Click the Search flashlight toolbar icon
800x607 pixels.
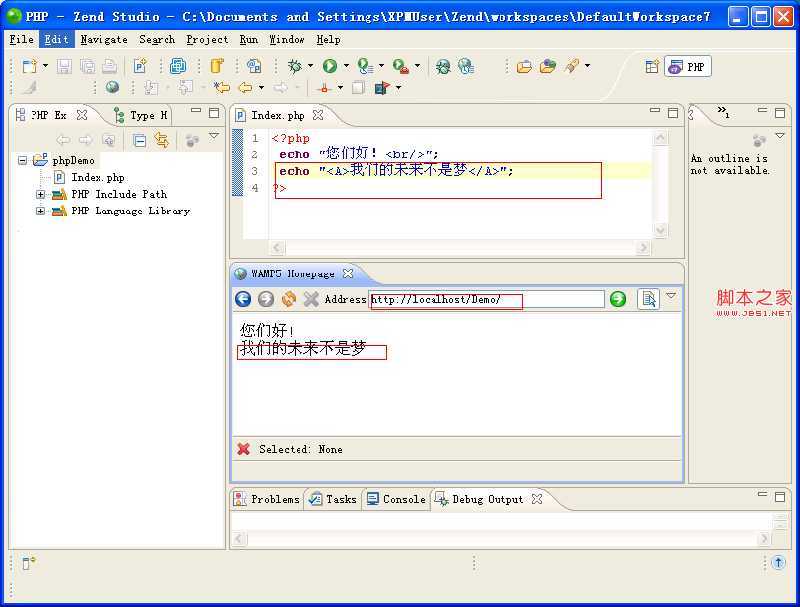pyautogui.click(x=571, y=66)
